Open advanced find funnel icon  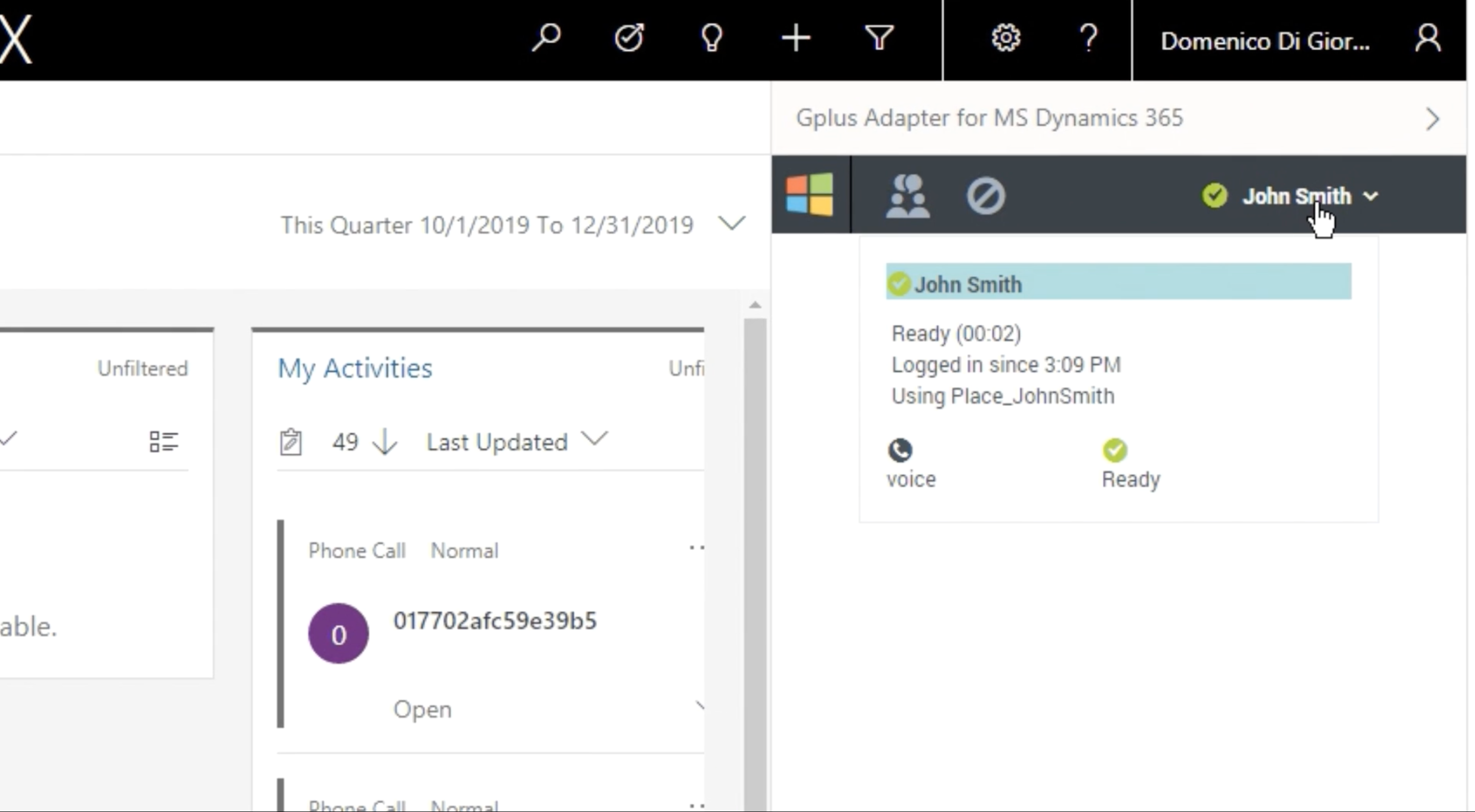(879, 38)
